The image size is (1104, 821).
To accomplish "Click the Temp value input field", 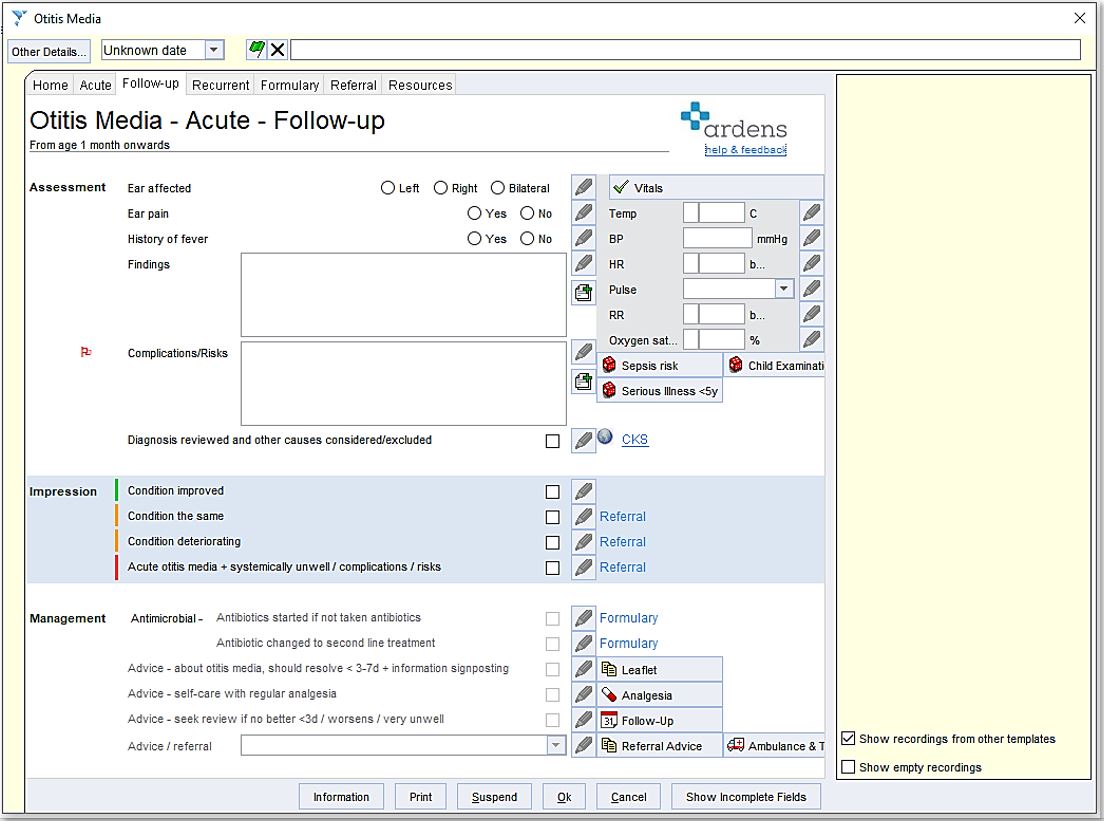I will point(721,213).
